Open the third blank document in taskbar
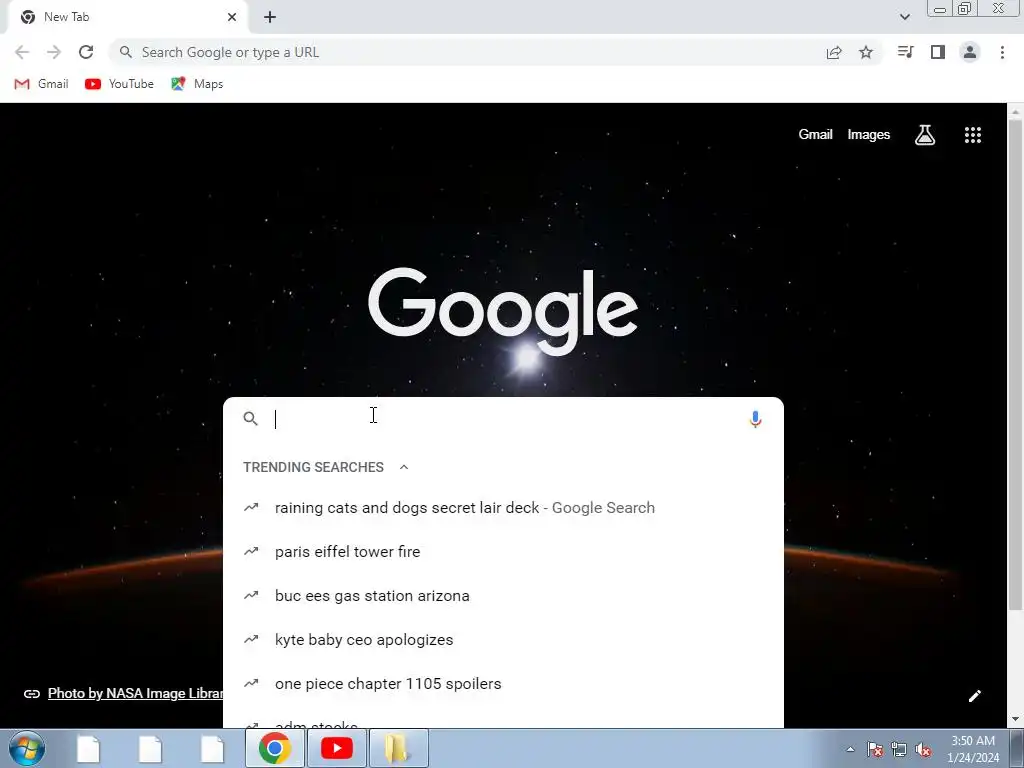 click(x=212, y=749)
